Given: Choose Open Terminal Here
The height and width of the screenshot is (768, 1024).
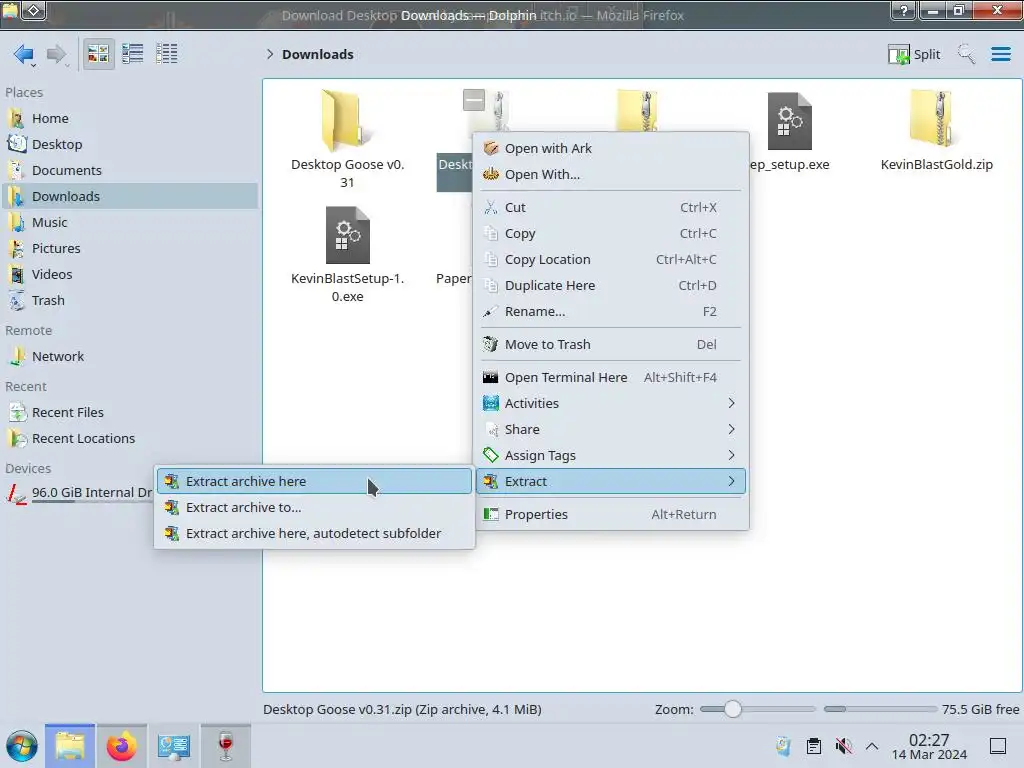Looking at the screenshot, I should pos(612,377).
